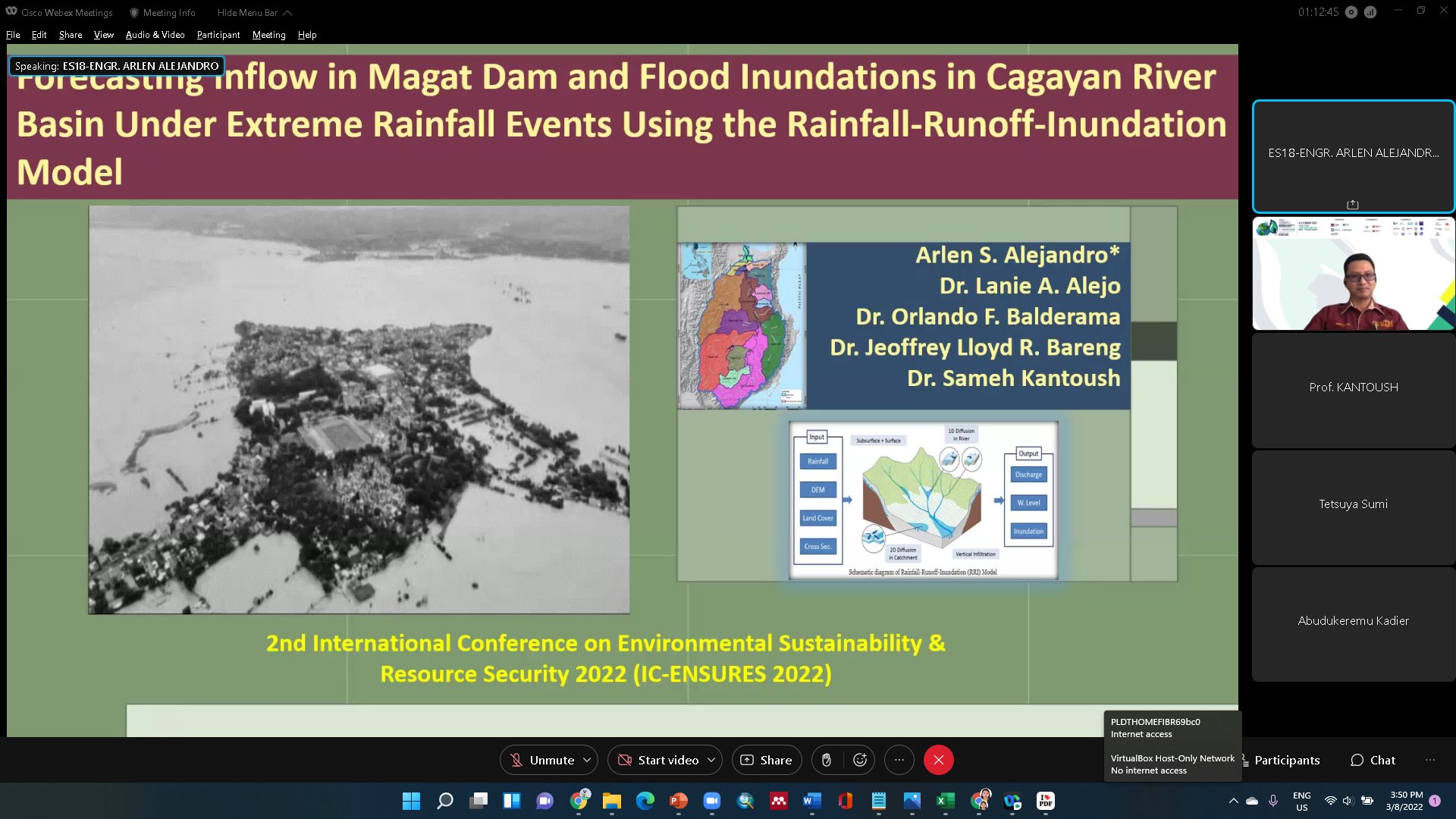Image resolution: width=1456 pixels, height=819 pixels.
Task: Click share icon on Arlen's participant tile
Action: [1352, 205]
